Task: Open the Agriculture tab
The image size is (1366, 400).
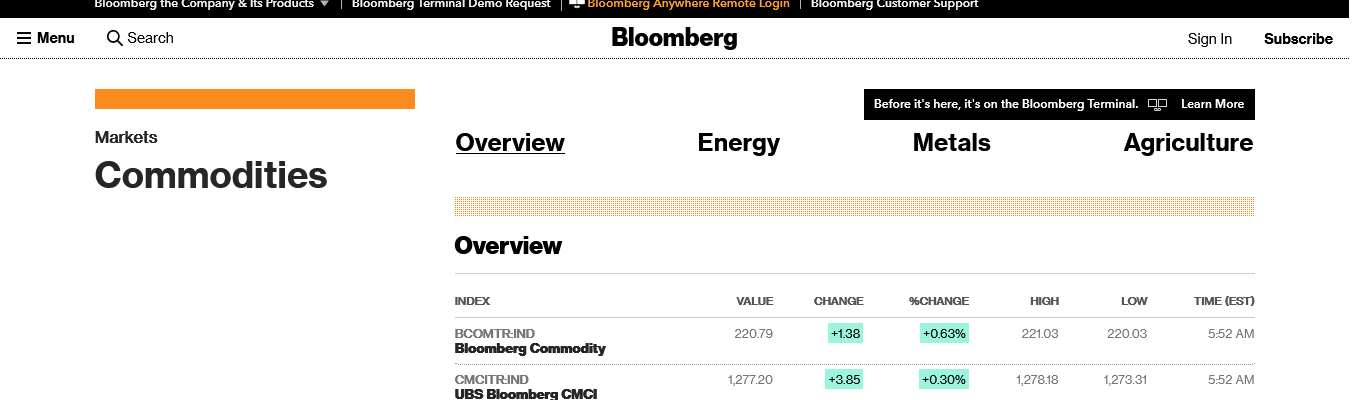Action: (1188, 143)
